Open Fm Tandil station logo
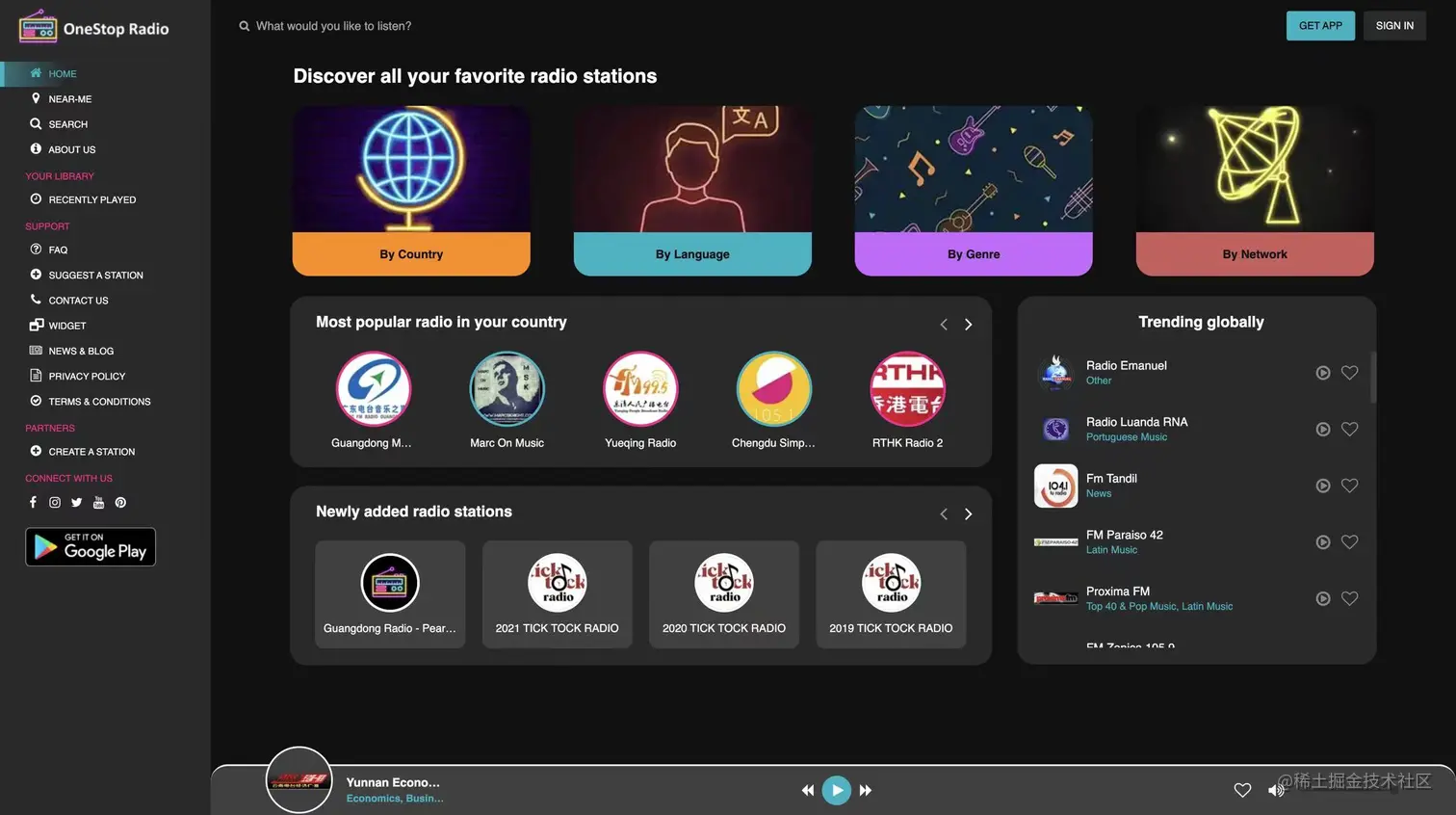The height and width of the screenshot is (815, 1456). pos(1055,486)
